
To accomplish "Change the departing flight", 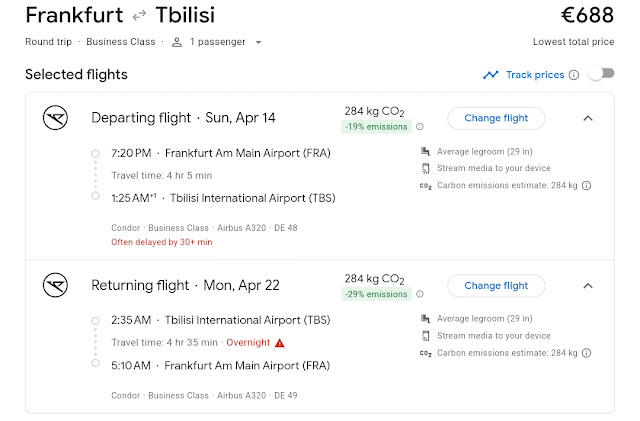I will click(496, 118).
